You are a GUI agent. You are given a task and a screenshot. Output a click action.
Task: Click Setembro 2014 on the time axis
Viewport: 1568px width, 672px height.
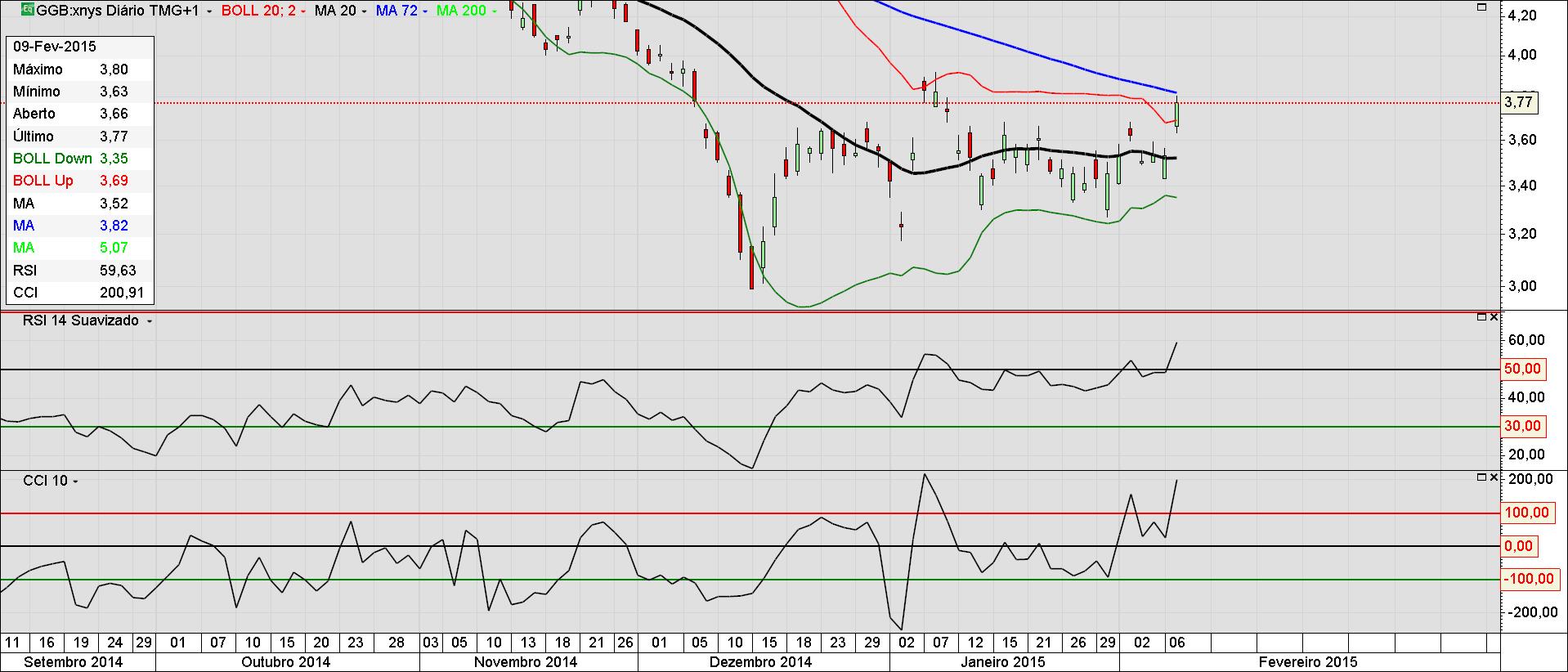(74, 662)
